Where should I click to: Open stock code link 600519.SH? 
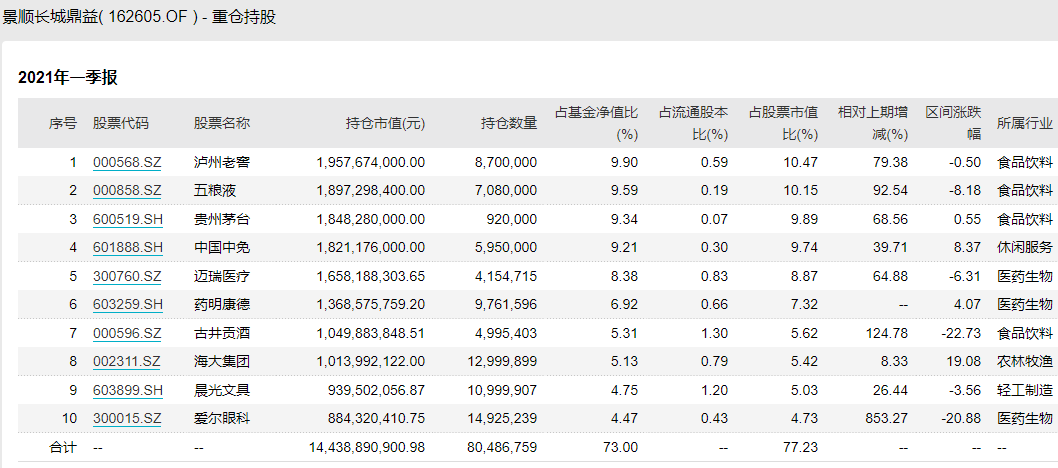pos(128,219)
